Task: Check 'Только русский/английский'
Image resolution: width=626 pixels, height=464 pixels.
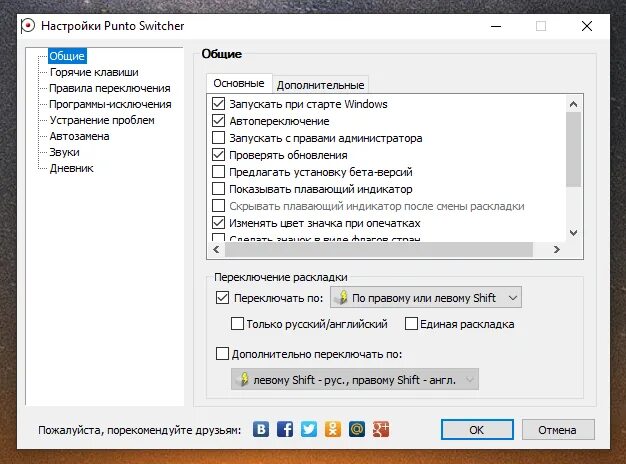Action: click(238, 324)
